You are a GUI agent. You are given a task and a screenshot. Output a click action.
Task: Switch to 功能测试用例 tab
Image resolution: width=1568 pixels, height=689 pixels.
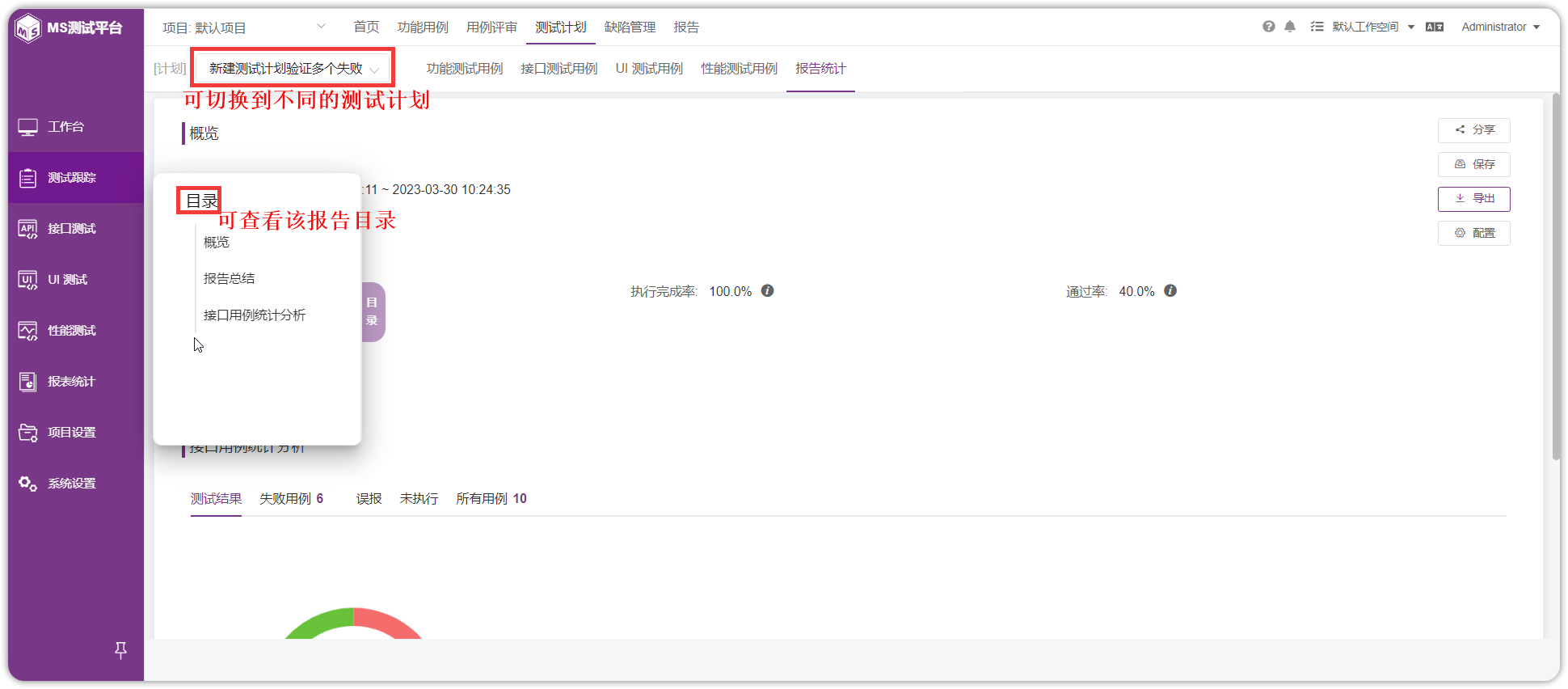pyautogui.click(x=465, y=69)
